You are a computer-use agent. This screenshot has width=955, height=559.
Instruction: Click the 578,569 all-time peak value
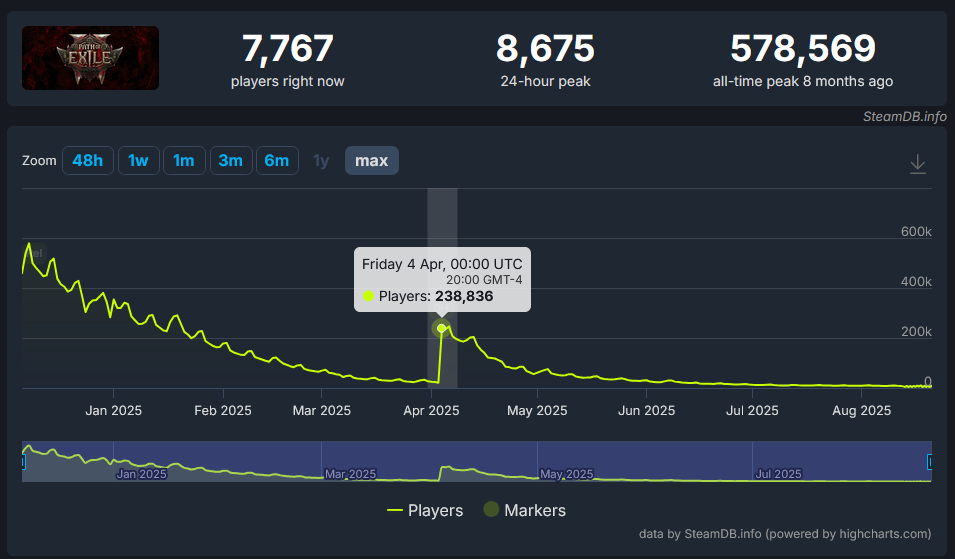pos(803,49)
